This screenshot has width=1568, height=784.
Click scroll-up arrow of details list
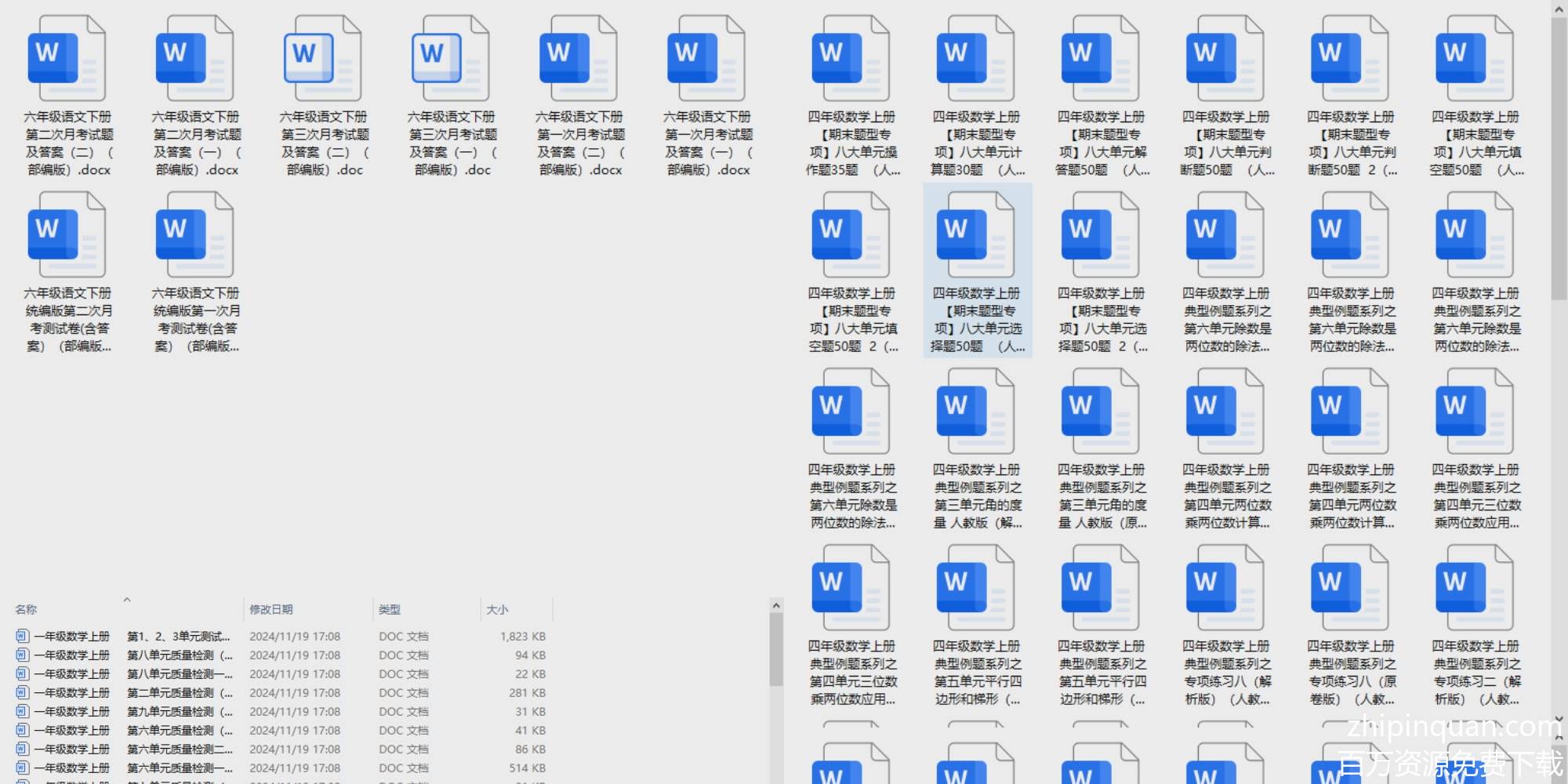(x=776, y=605)
